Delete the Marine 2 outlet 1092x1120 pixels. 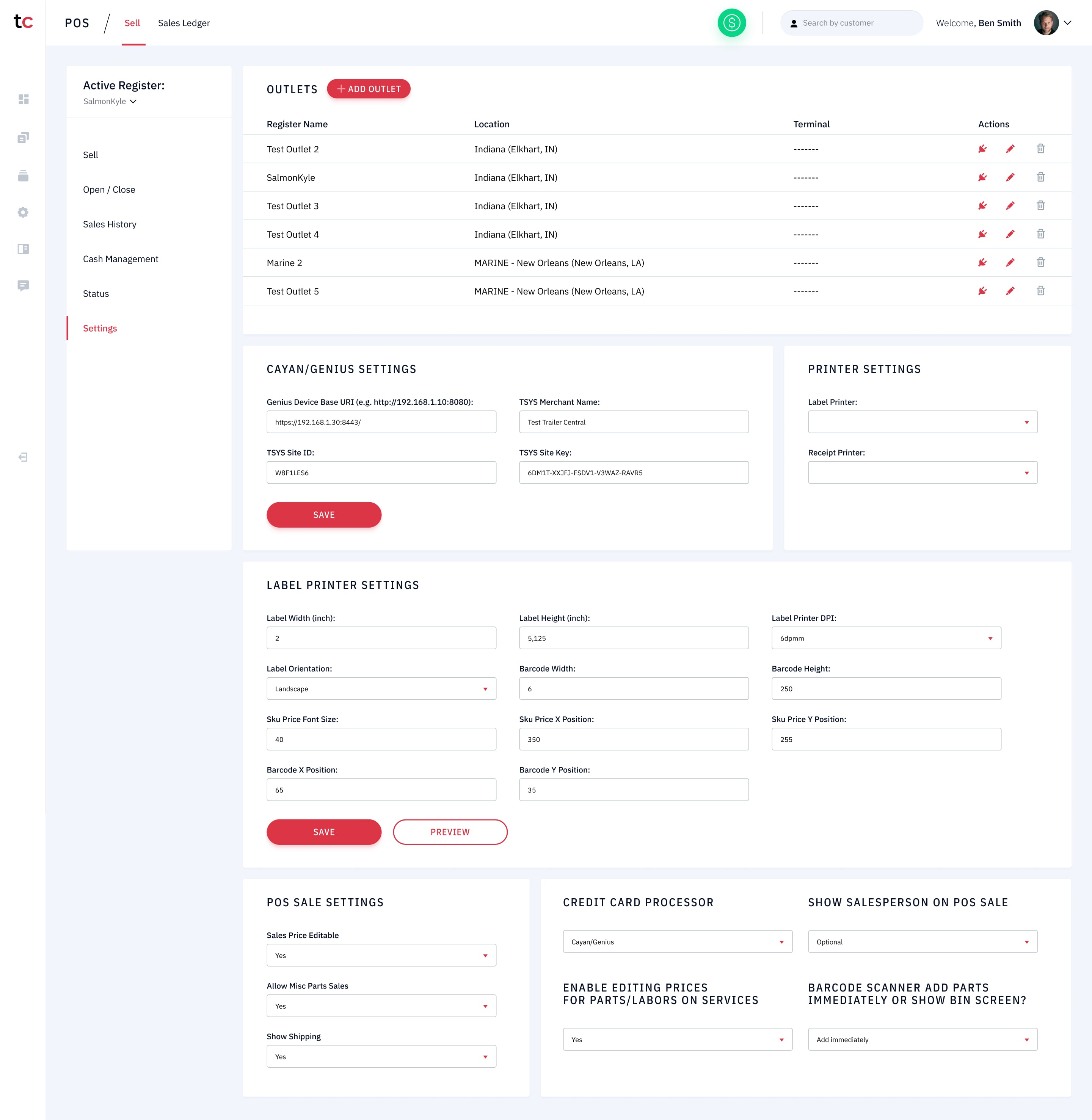click(x=1040, y=263)
